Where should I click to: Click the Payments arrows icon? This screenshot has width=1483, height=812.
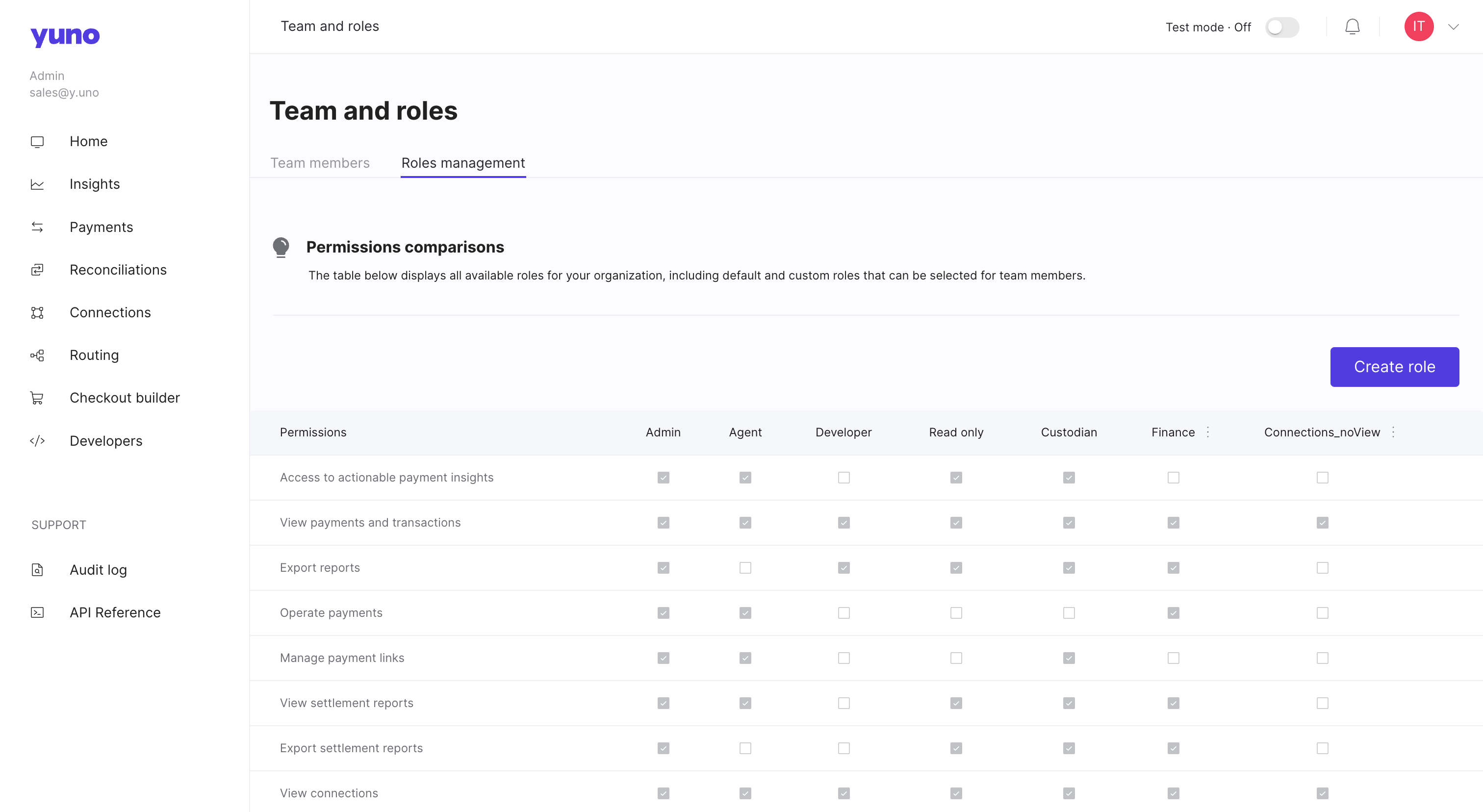(37, 228)
